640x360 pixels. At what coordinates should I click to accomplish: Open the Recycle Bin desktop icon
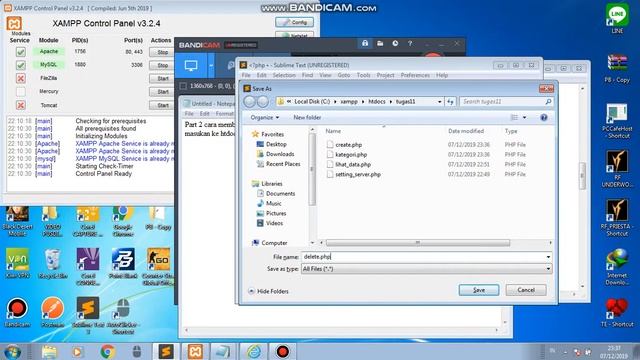[x=53, y=263]
